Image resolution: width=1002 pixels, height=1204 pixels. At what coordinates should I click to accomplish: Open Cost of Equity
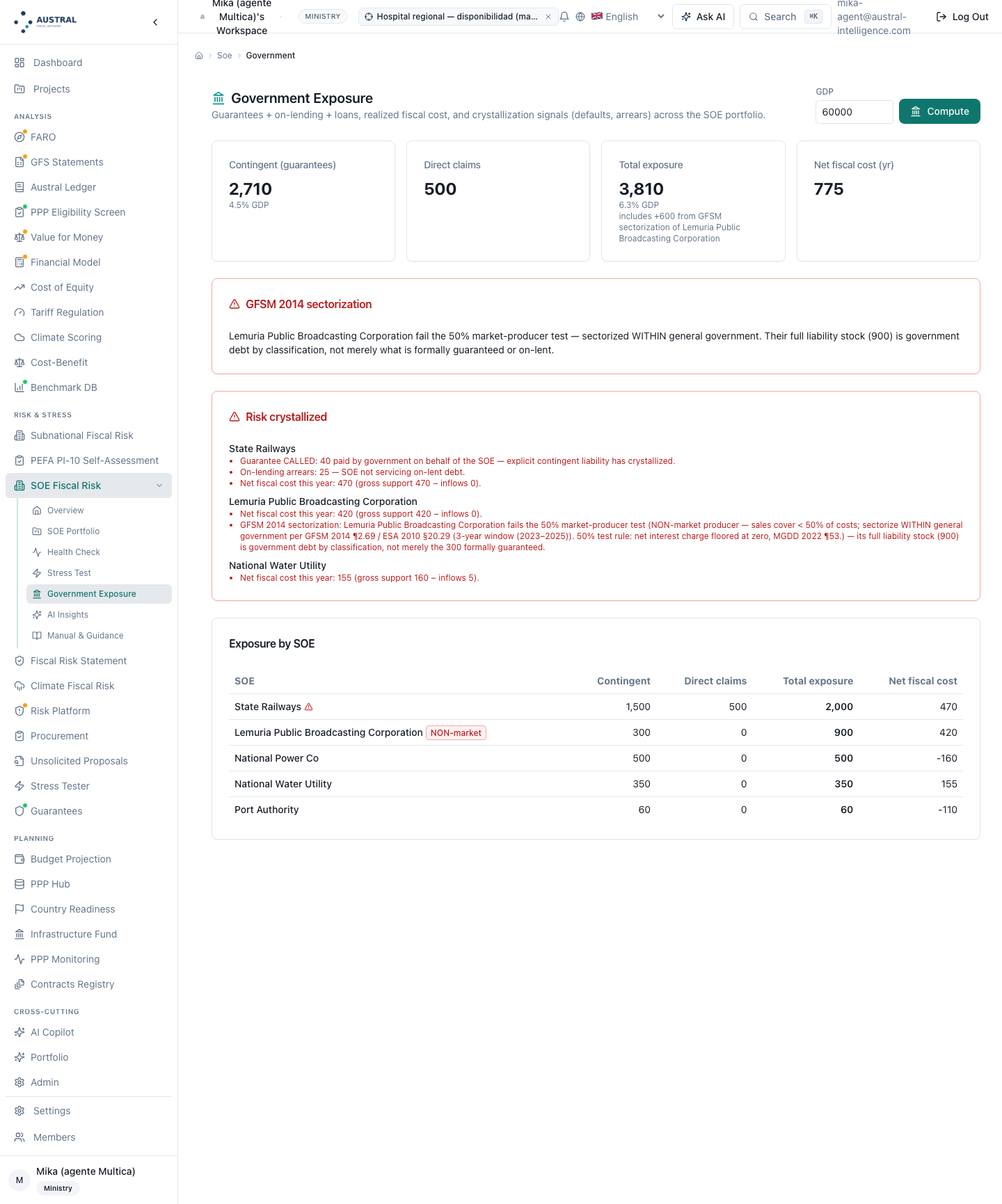pyautogui.click(x=88, y=287)
